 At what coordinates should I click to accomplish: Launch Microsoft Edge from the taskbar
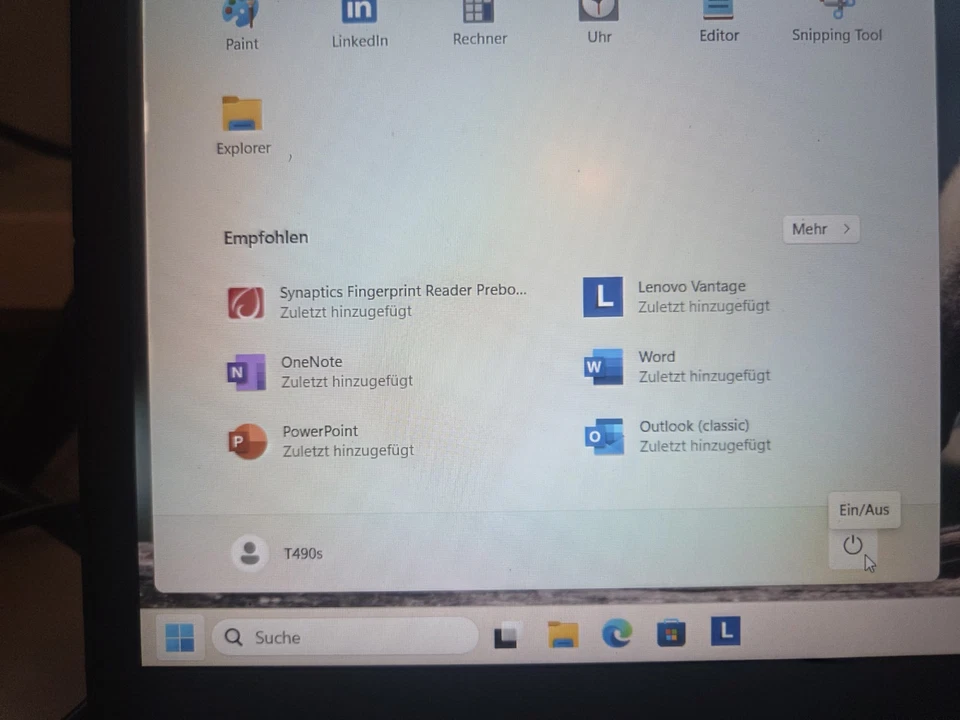(x=617, y=633)
